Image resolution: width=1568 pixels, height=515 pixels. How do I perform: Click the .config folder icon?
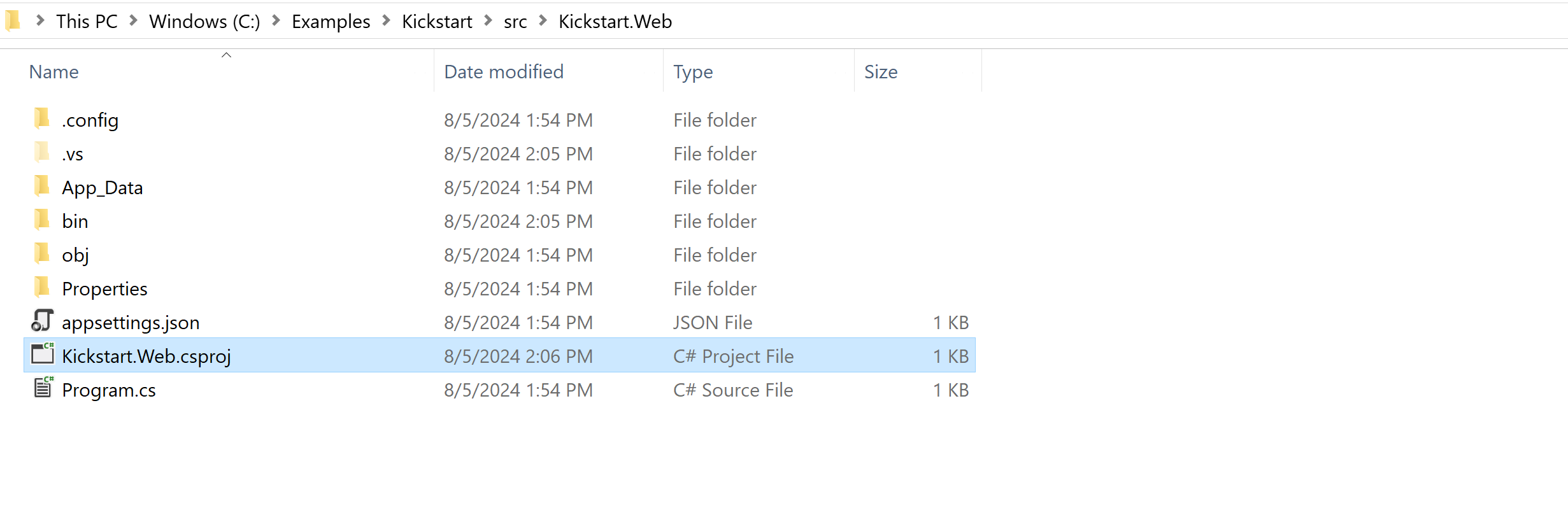coord(42,118)
